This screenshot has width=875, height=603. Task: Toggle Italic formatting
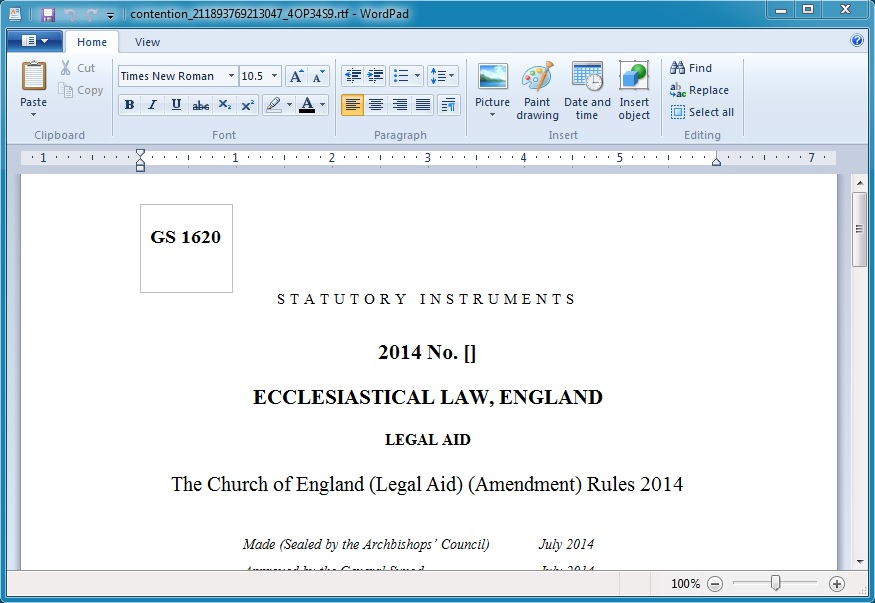152,105
